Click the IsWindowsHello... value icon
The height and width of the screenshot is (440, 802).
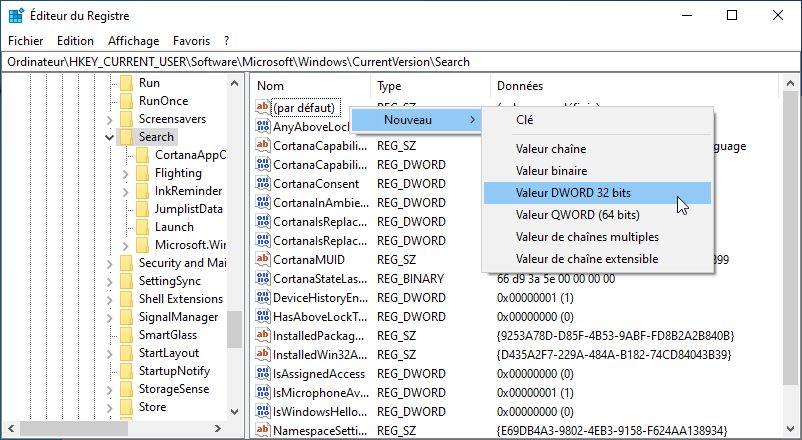262,411
